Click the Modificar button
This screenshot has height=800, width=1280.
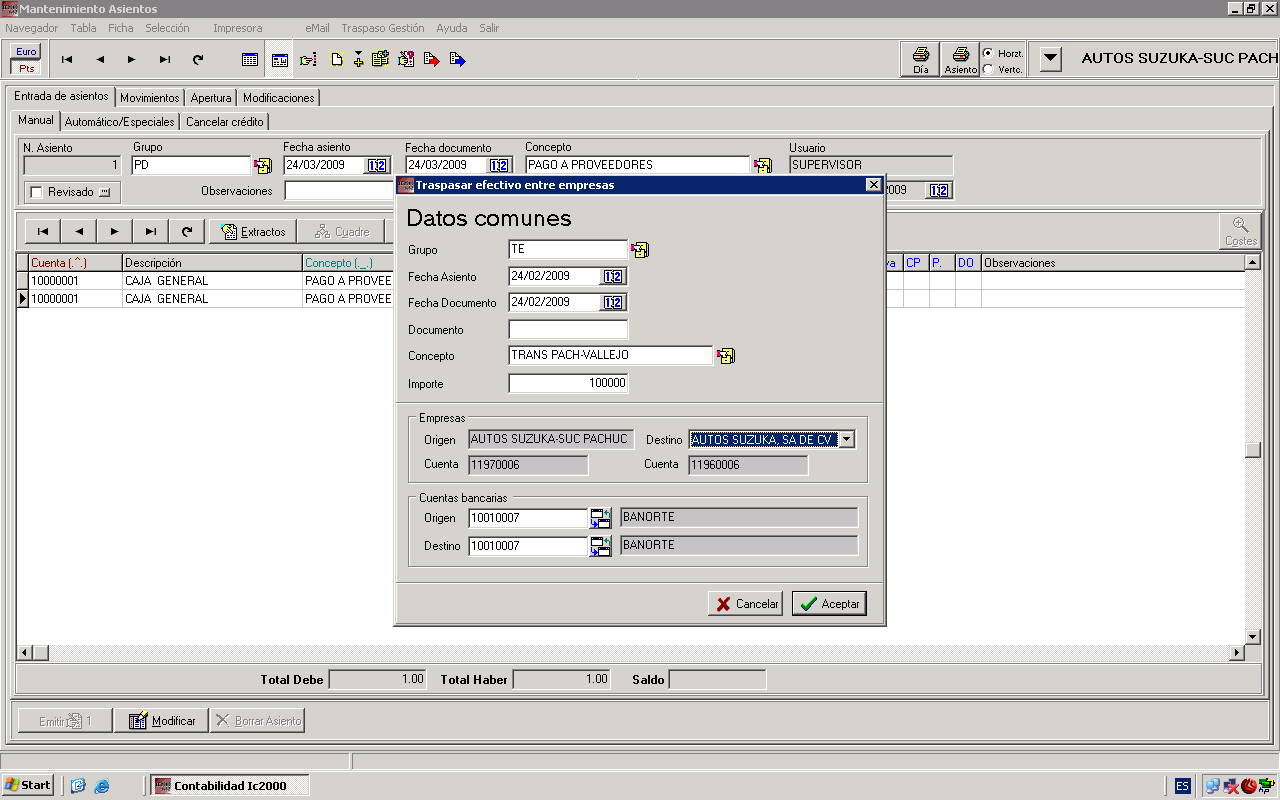[161, 720]
